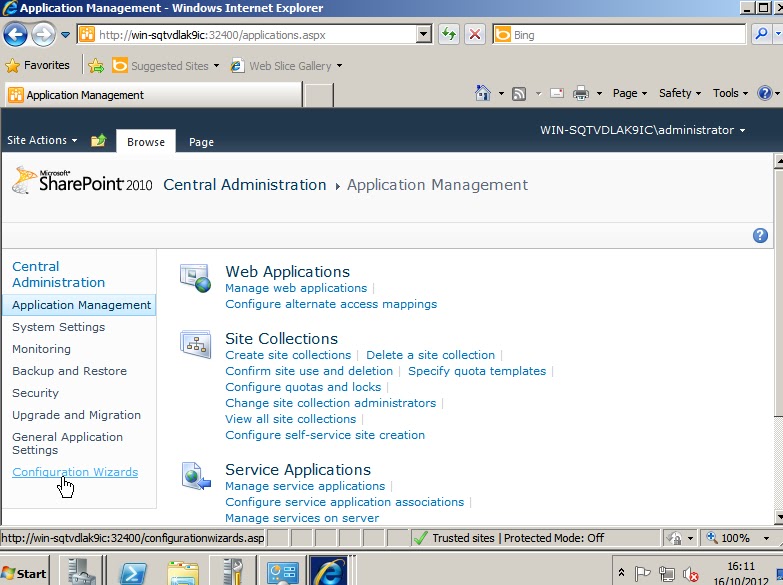783x585 pixels.
Task: Select the Application Management browser tab
Action: [x=154, y=95]
